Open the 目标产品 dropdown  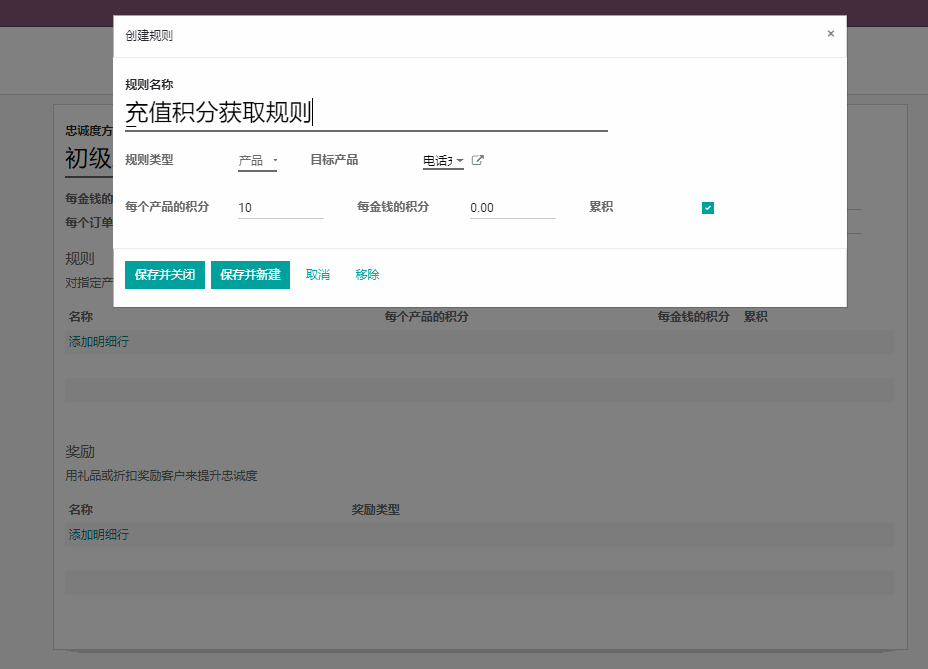(x=442, y=161)
